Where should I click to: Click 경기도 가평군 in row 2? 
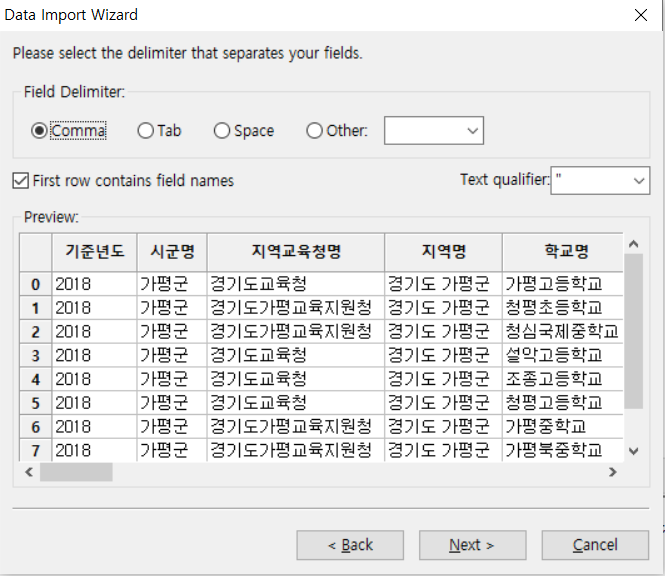coord(443,331)
